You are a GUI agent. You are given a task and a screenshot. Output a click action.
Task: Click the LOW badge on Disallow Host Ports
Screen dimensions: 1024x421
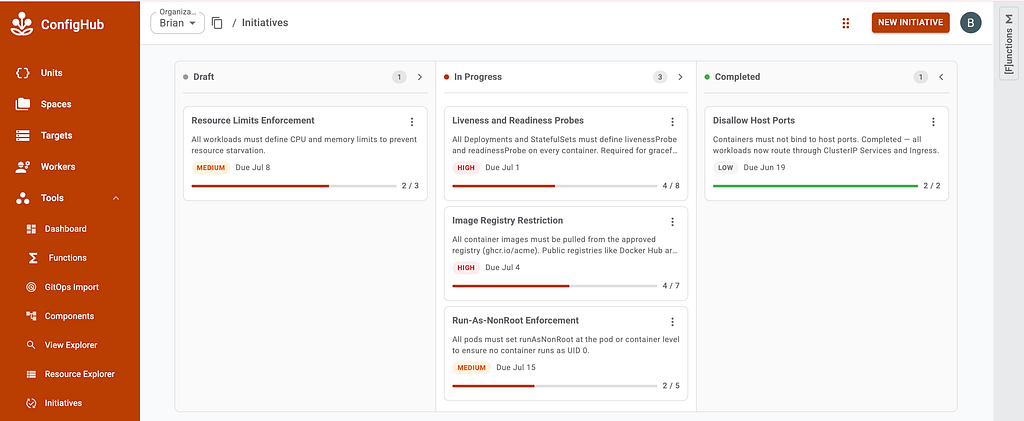[726, 168]
